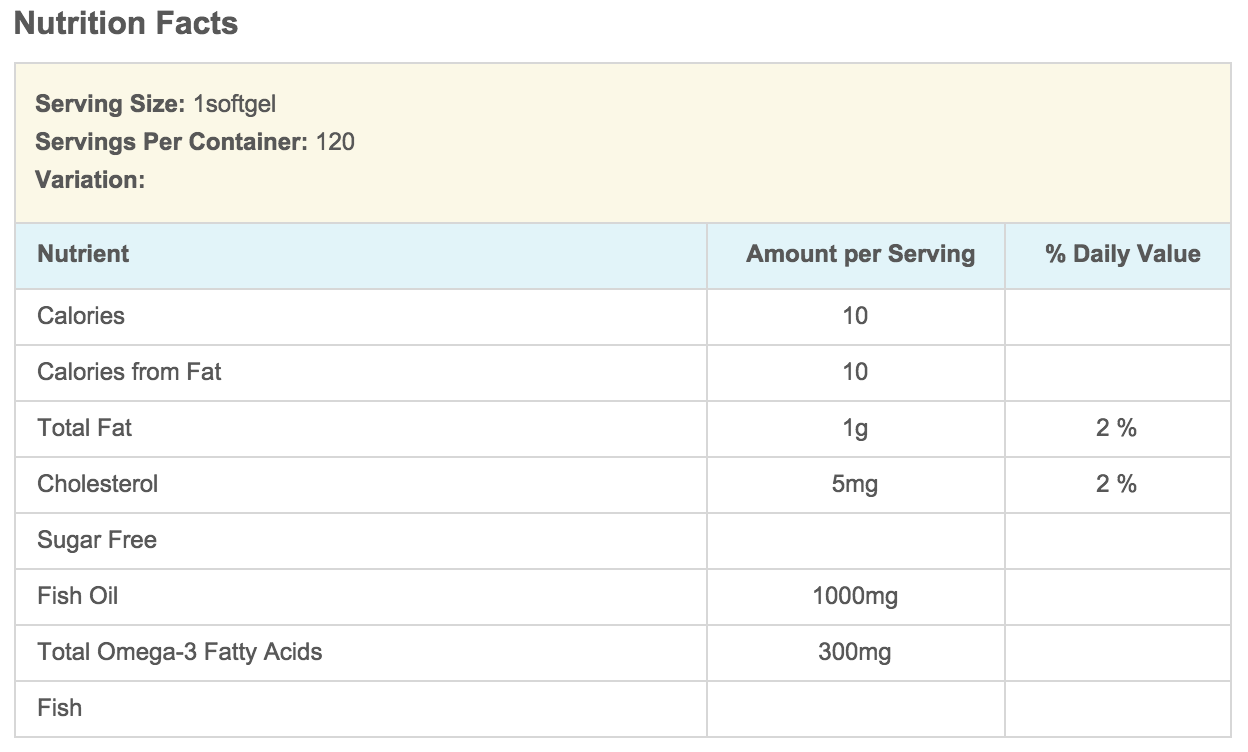Click the 1000mg Fish Oil amount
Screen dimensions: 1248x752
(x=855, y=597)
